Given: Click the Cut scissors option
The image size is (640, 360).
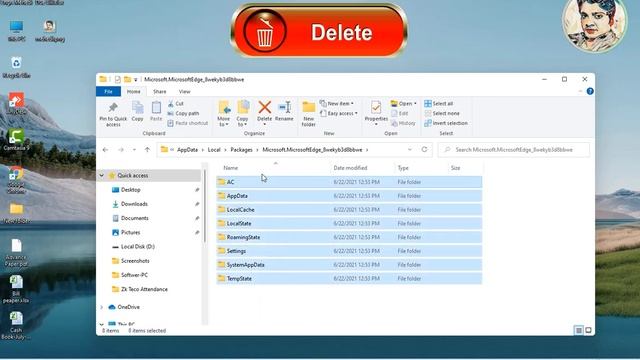Looking at the screenshot, I should pos(176,104).
